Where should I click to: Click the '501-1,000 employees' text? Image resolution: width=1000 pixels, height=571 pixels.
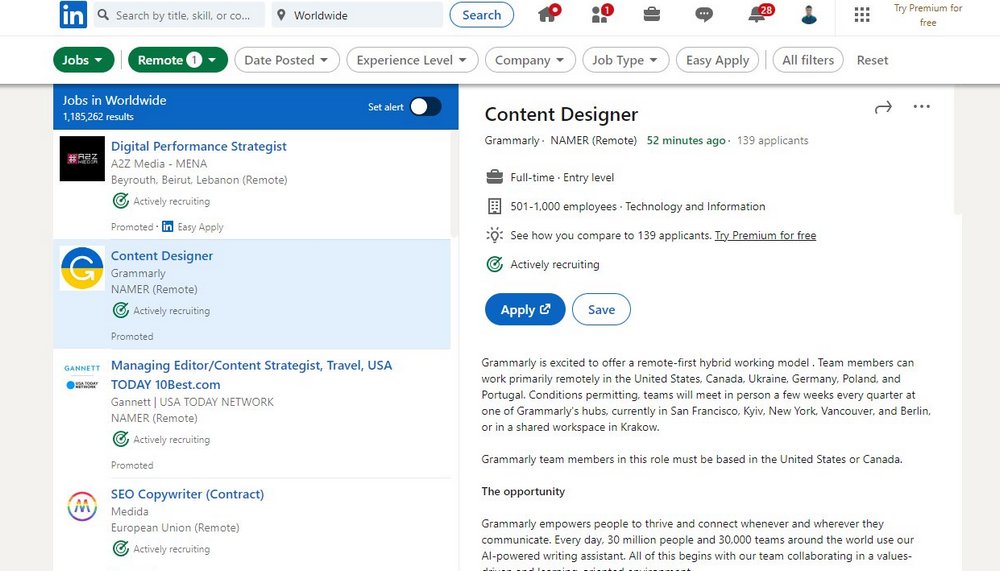tap(563, 207)
